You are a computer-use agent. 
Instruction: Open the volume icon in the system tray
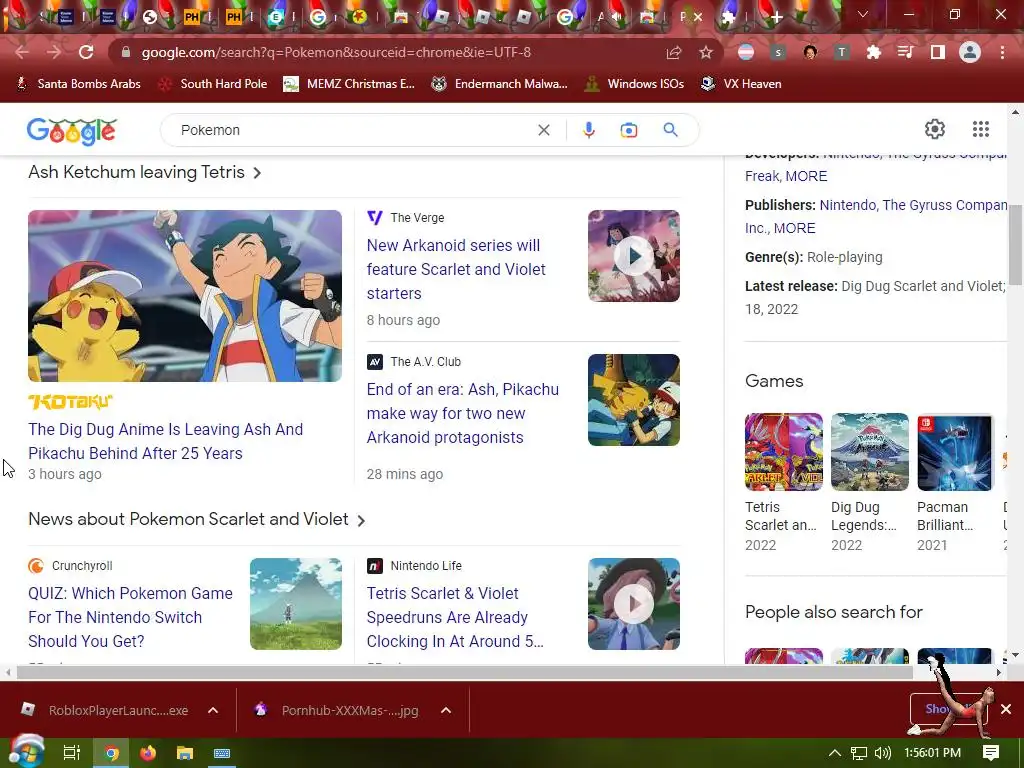click(882, 753)
